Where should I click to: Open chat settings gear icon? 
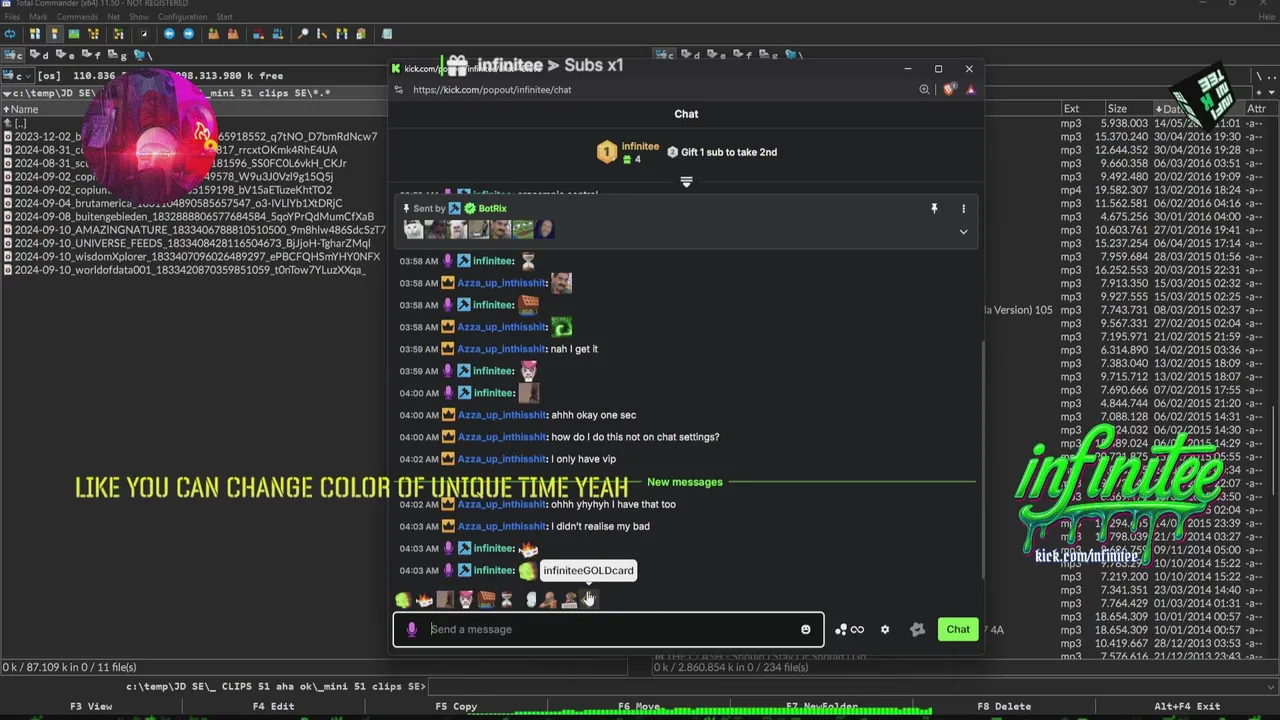(x=884, y=629)
